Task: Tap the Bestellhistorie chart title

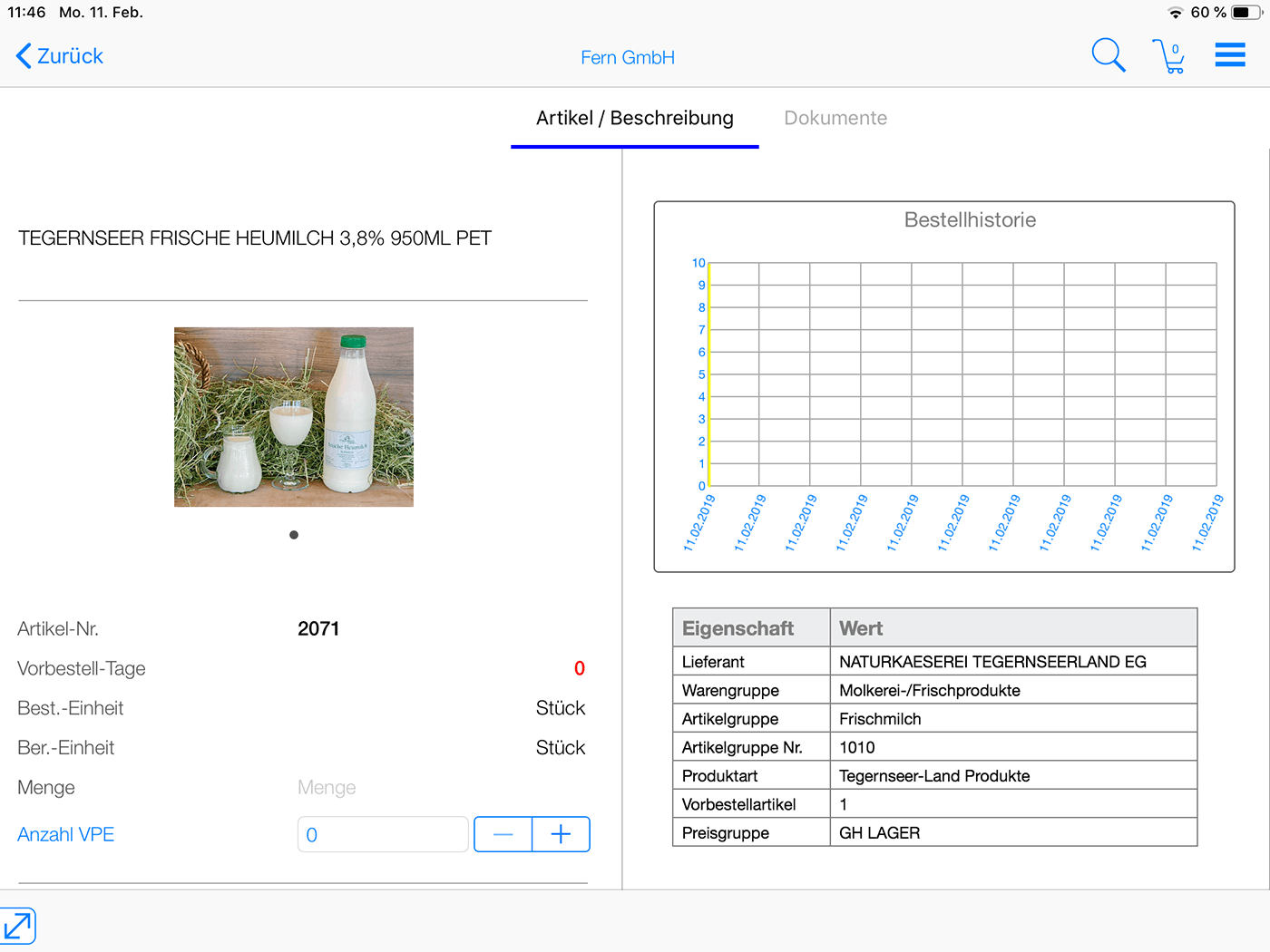Action: (x=970, y=219)
